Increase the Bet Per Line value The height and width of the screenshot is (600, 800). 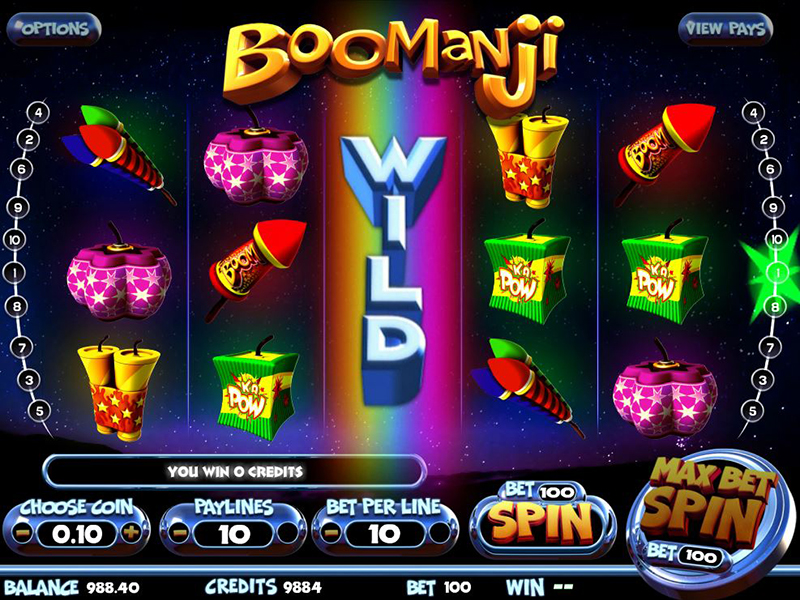[x=439, y=534]
